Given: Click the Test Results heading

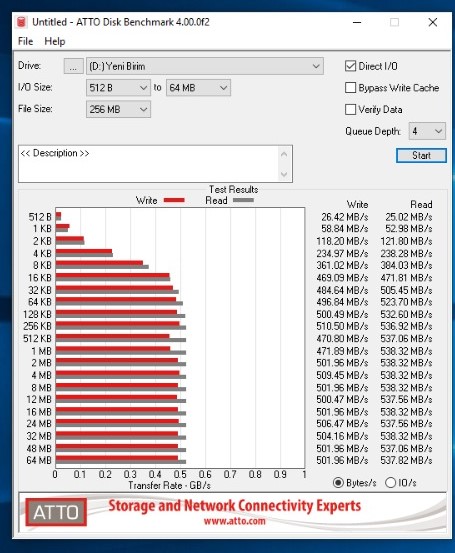Looking at the screenshot, I should tap(233, 189).
